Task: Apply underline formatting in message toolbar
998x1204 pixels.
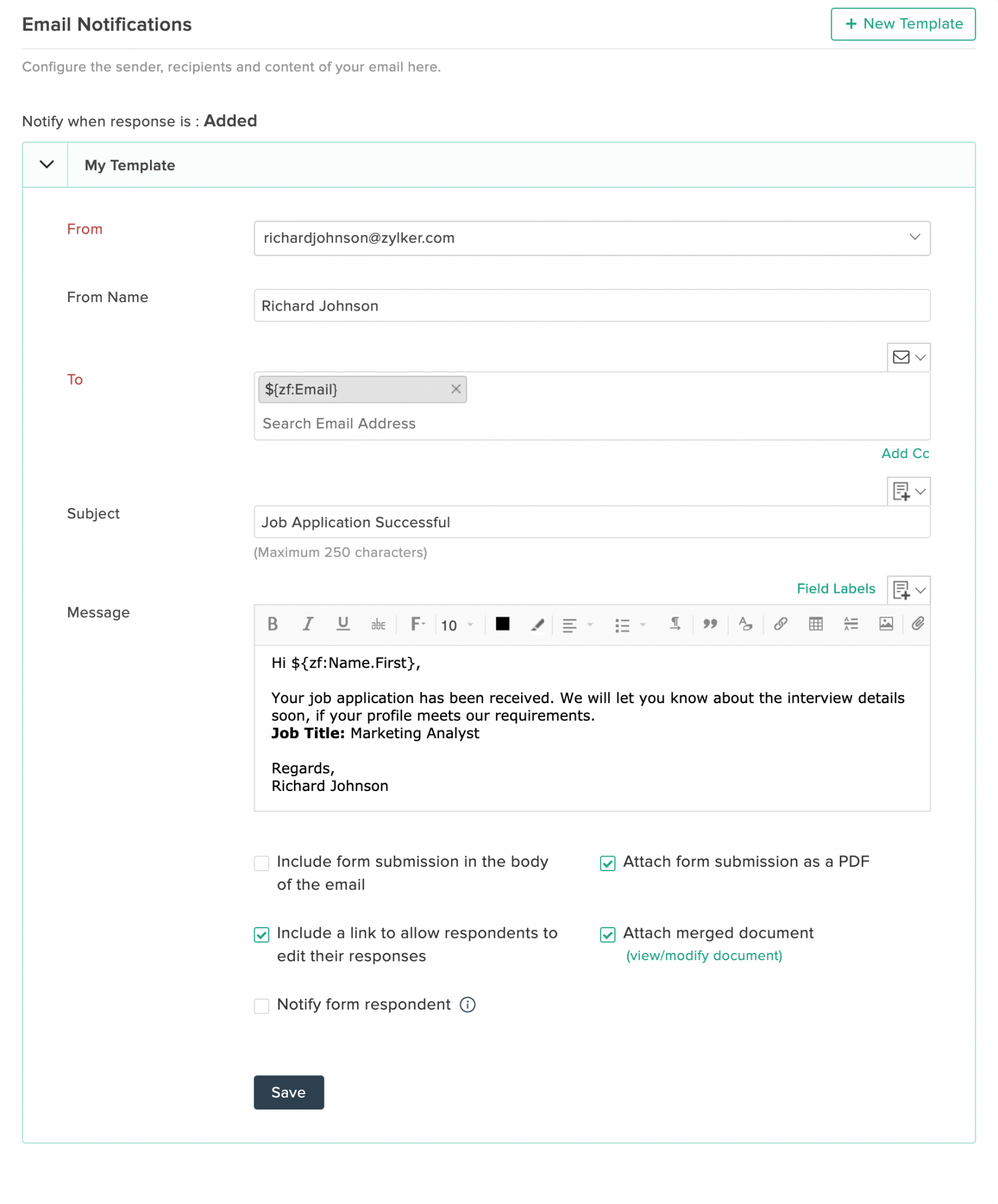Action: point(343,624)
